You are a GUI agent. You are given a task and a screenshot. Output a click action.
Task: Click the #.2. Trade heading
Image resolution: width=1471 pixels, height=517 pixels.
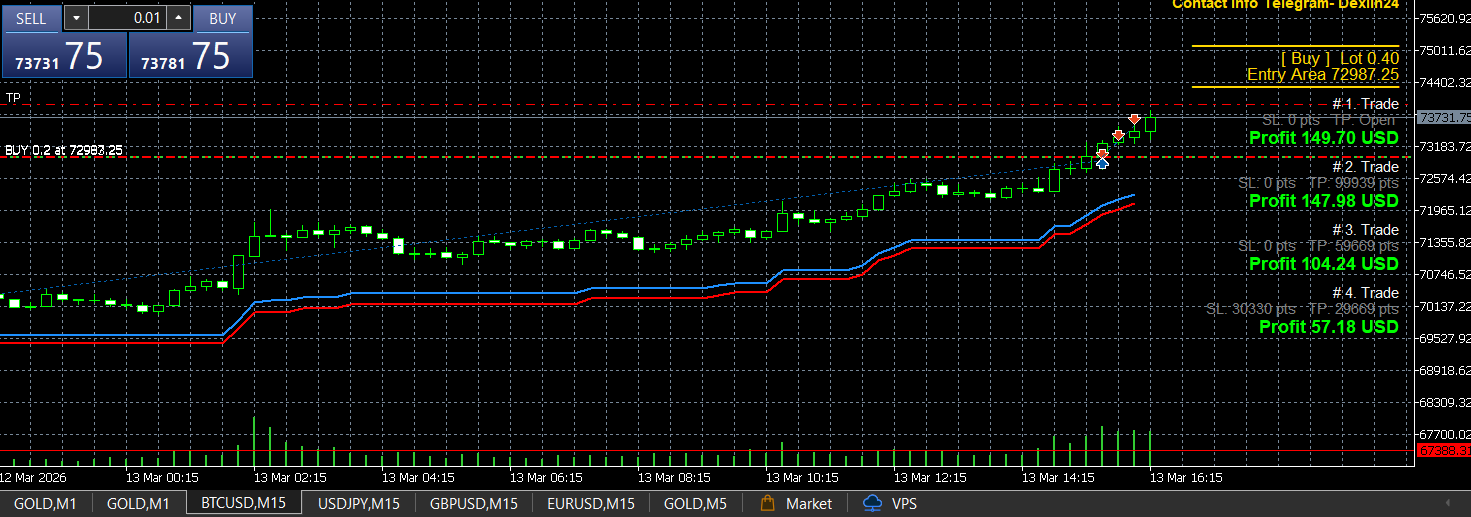tap(1365, 167)
